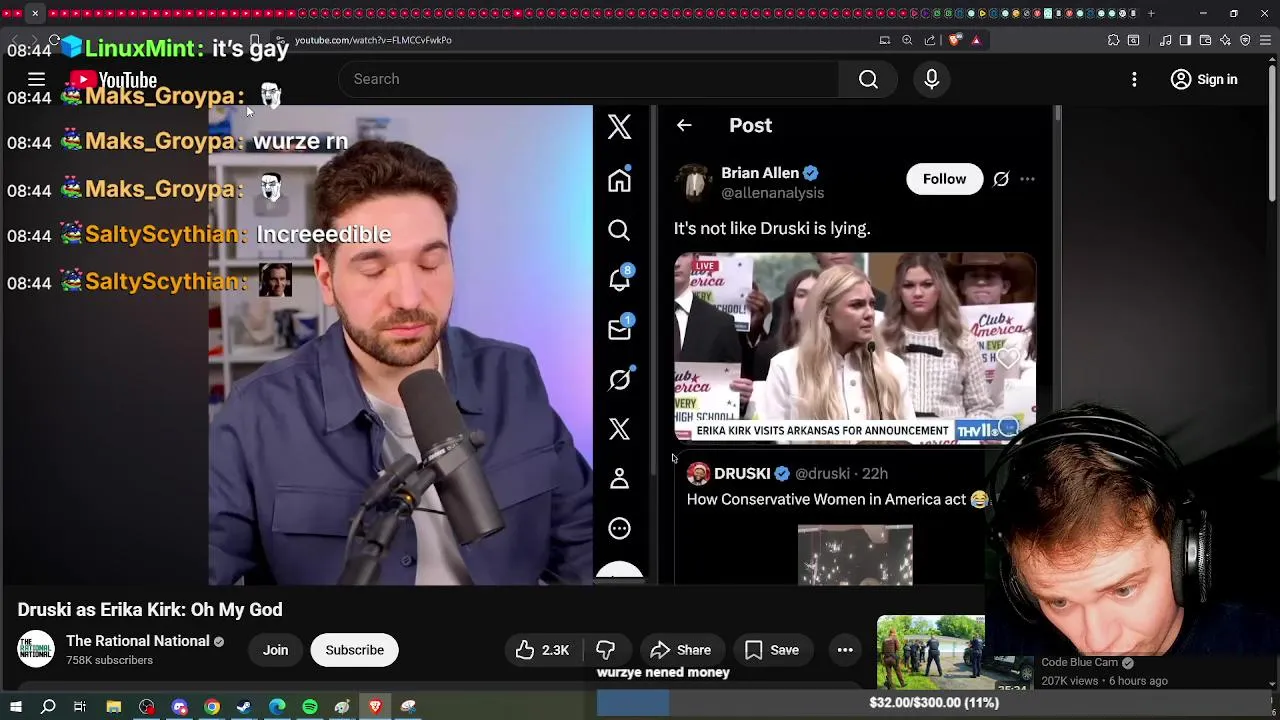
Task: Open the Brave main hamburger menu
Action: coord(1265,40)
